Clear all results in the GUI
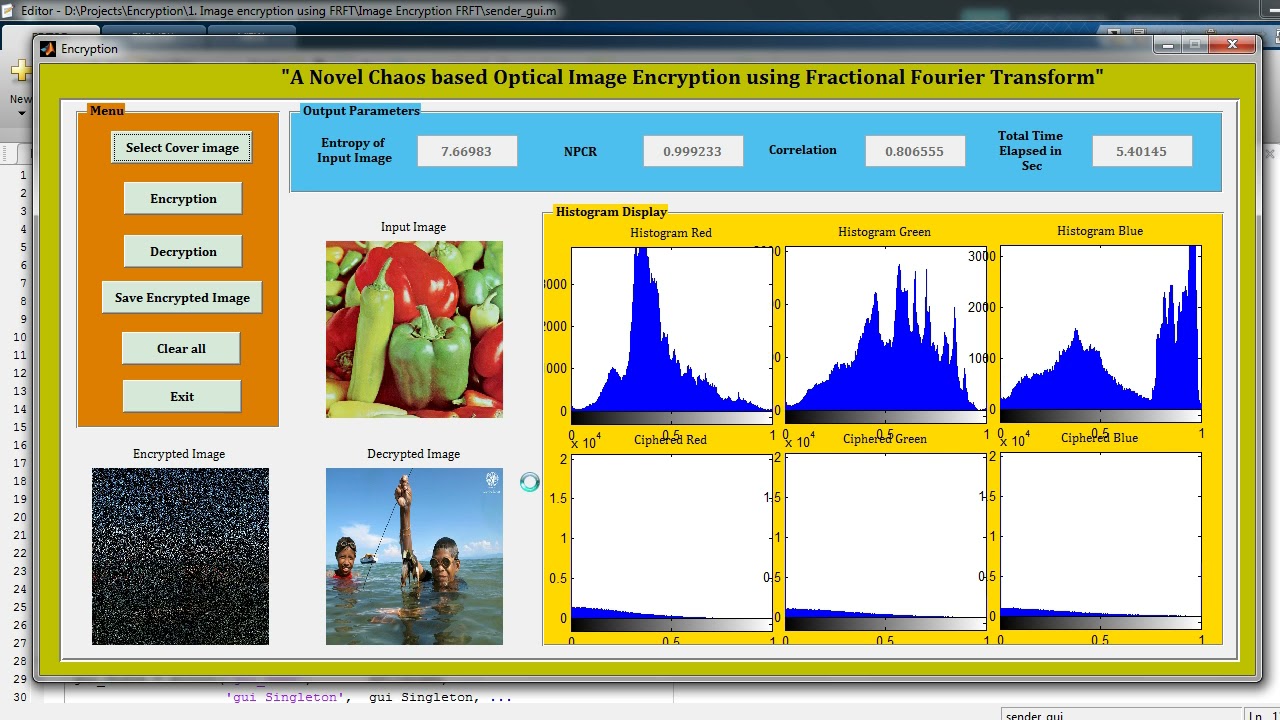 pos(181,348)
